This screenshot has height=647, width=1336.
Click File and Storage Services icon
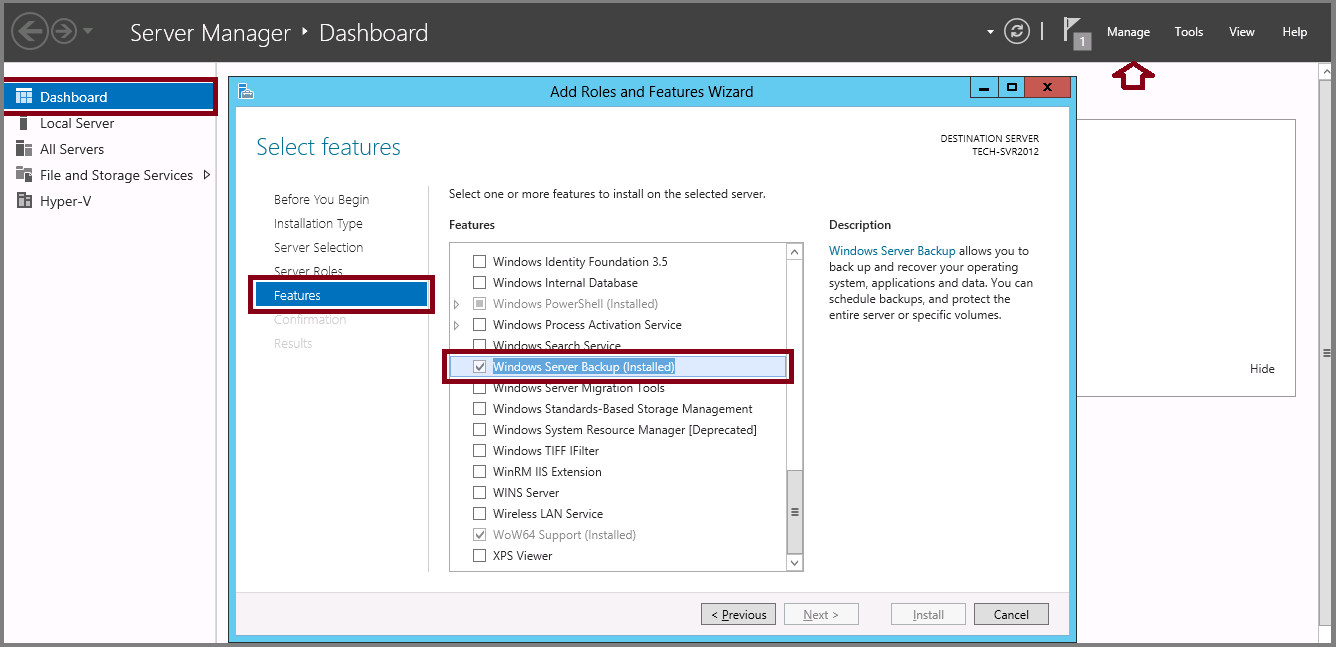coord(24,175)
